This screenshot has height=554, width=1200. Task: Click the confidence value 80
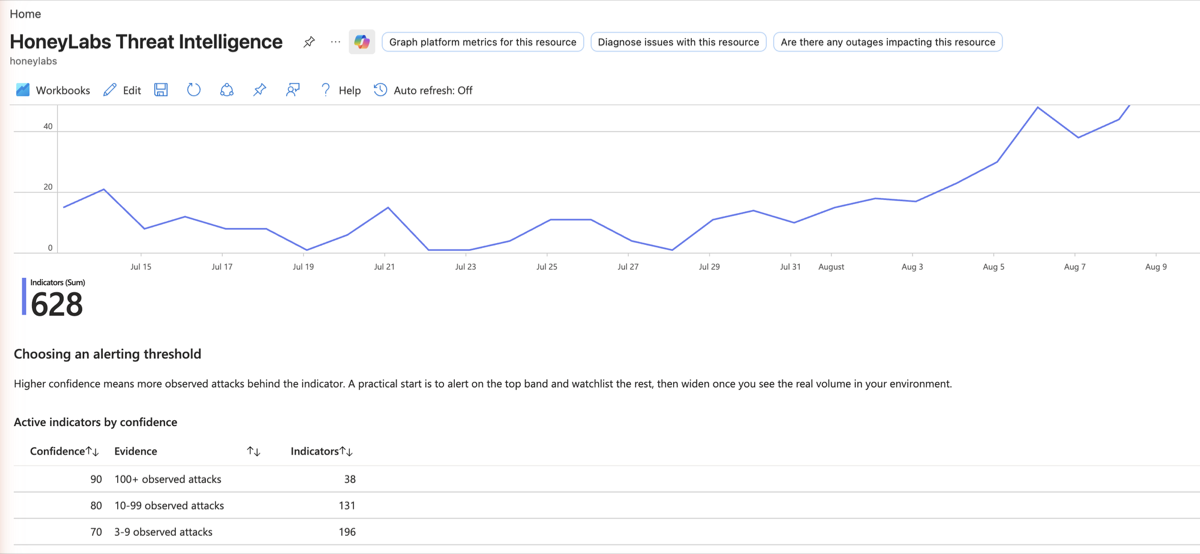coord(96,505)
